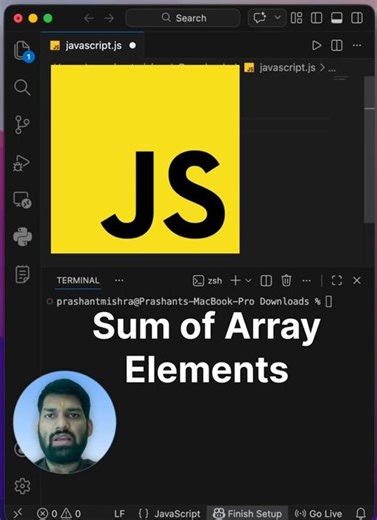Open the Copilot chat dropdown arrow

click(277, 17)
